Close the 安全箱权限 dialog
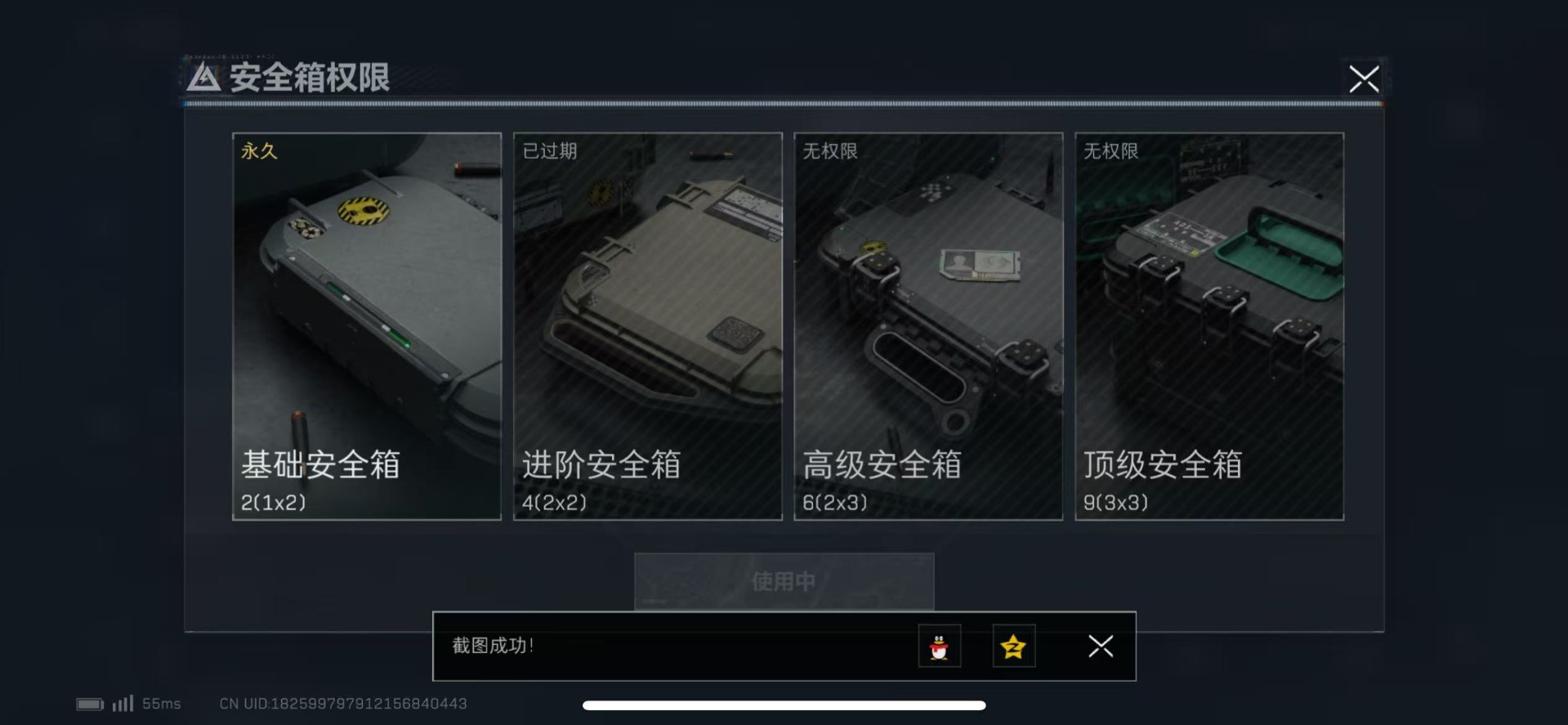The width and height of the screenshot is (1568, 725). tap(1364, 78)
